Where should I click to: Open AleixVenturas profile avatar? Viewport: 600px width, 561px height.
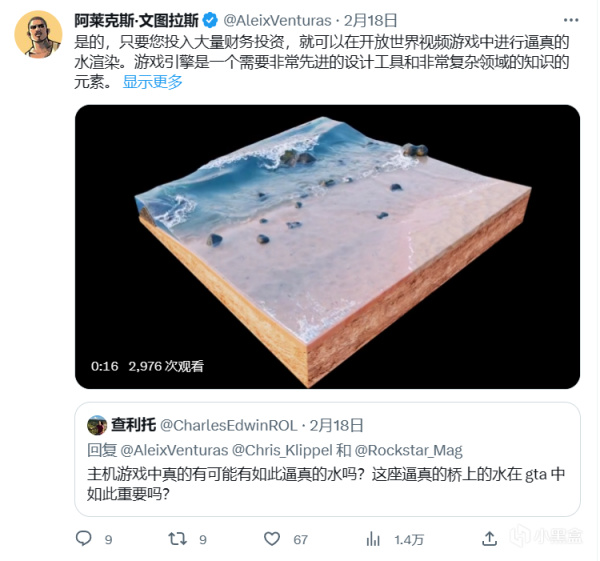point(38,34)
